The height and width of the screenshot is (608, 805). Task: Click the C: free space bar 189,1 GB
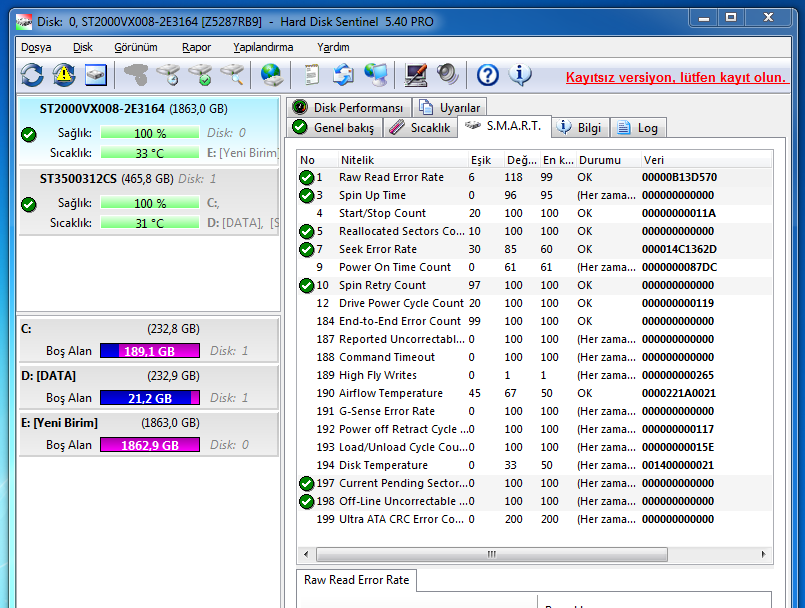point(150,351)
